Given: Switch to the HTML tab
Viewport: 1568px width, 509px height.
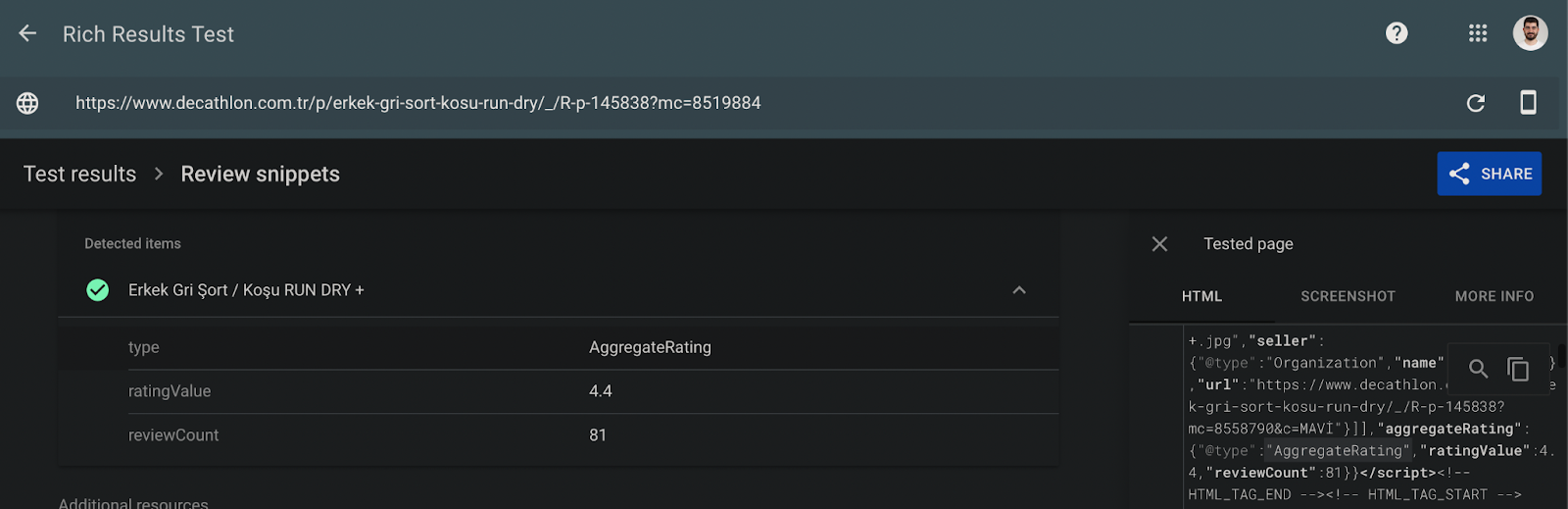Looking at the screenshot, I should click(x=1201, y=296).
